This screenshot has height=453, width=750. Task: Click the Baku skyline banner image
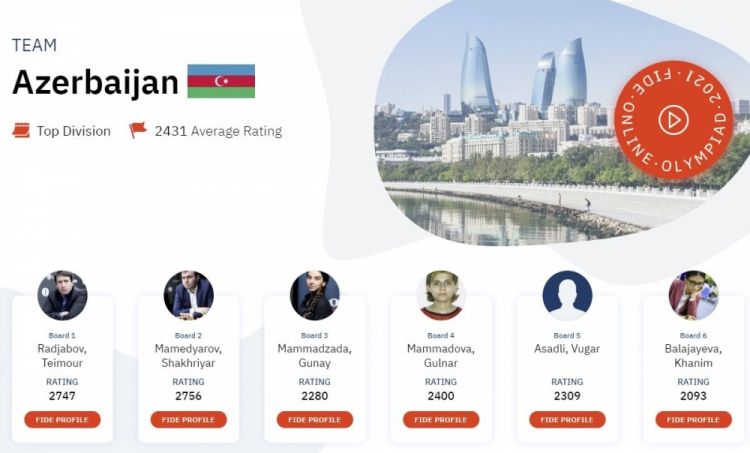(x=500, y=130)
